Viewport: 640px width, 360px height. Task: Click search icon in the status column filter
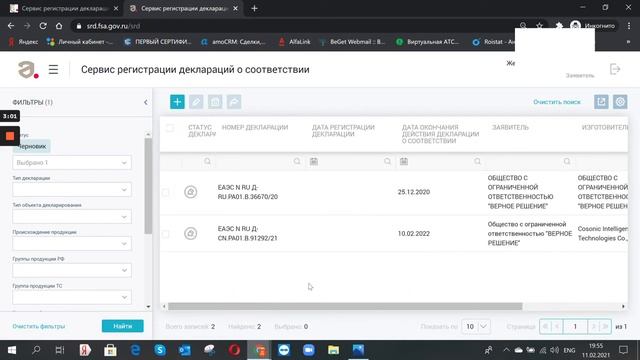207,161
